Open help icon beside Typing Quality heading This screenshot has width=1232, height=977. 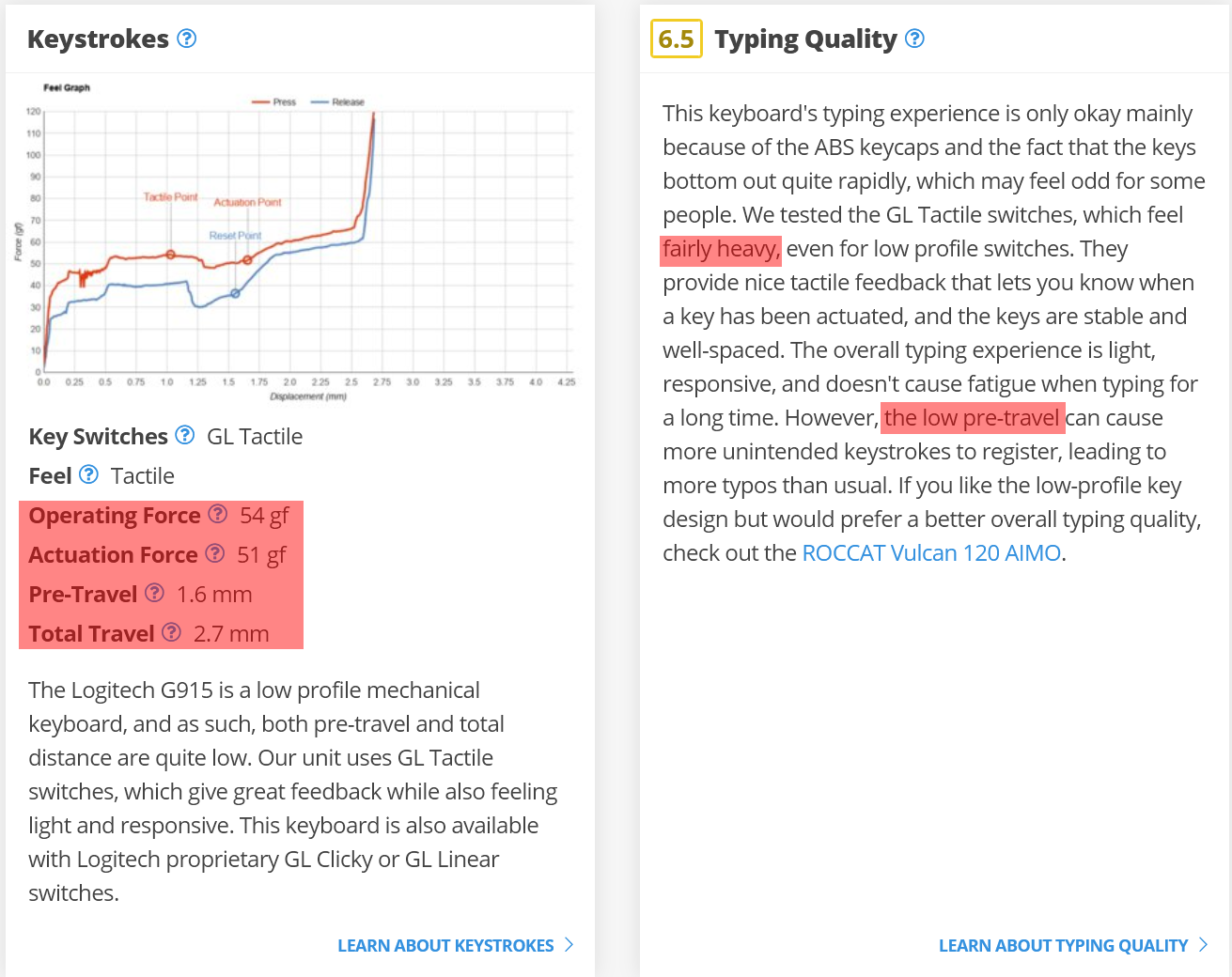tap(914, 39)
